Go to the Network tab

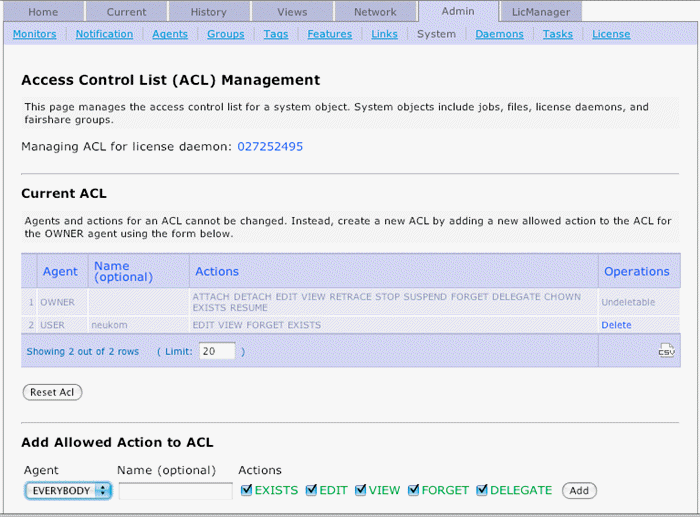point(375,12)
